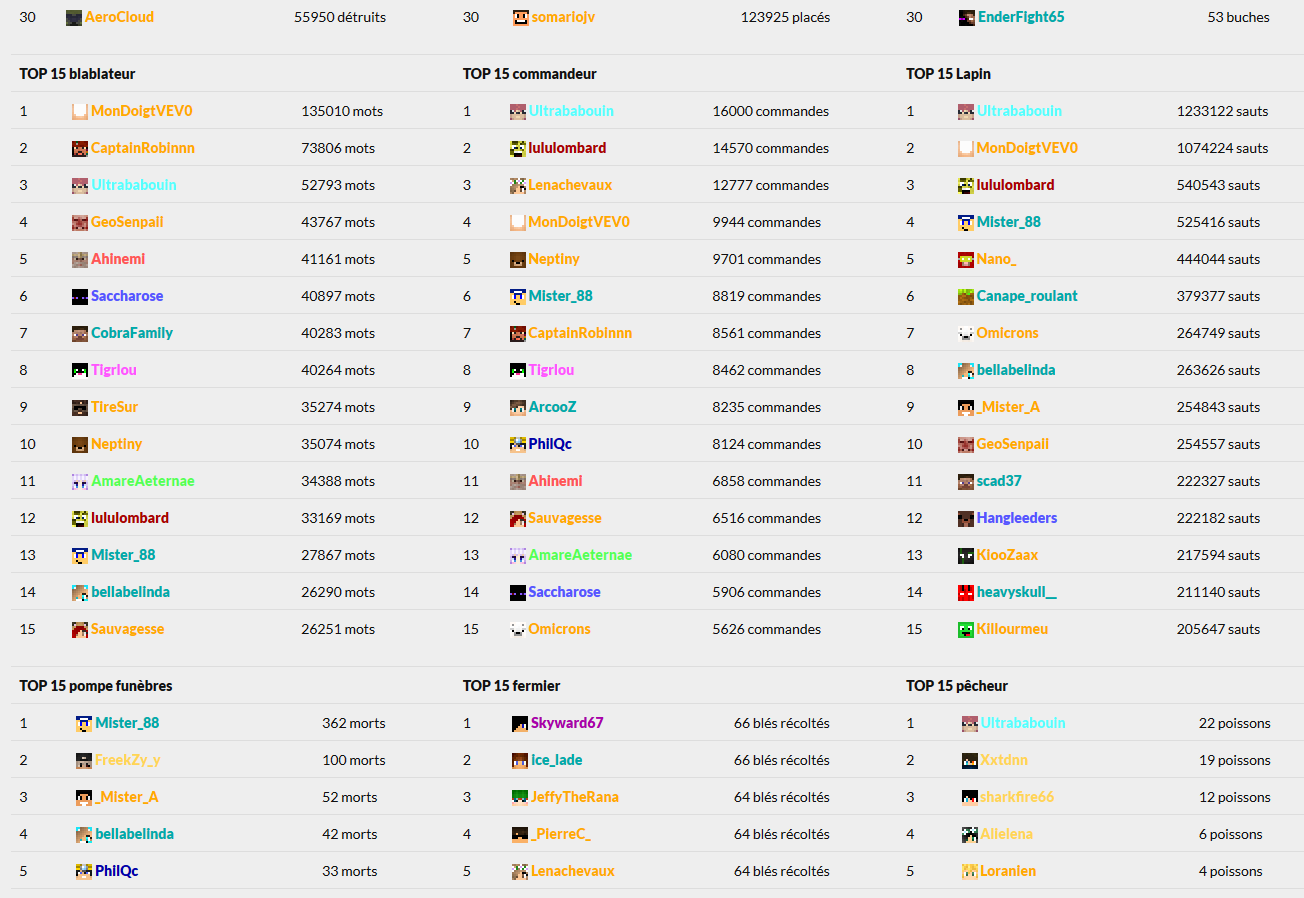Open the scad37 player link
The width and height of the screenshot is (1304, 898).
pos(999,481)
